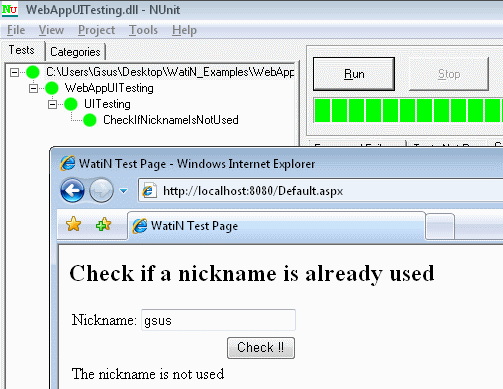Open the File menu

[x=16, y=30]
